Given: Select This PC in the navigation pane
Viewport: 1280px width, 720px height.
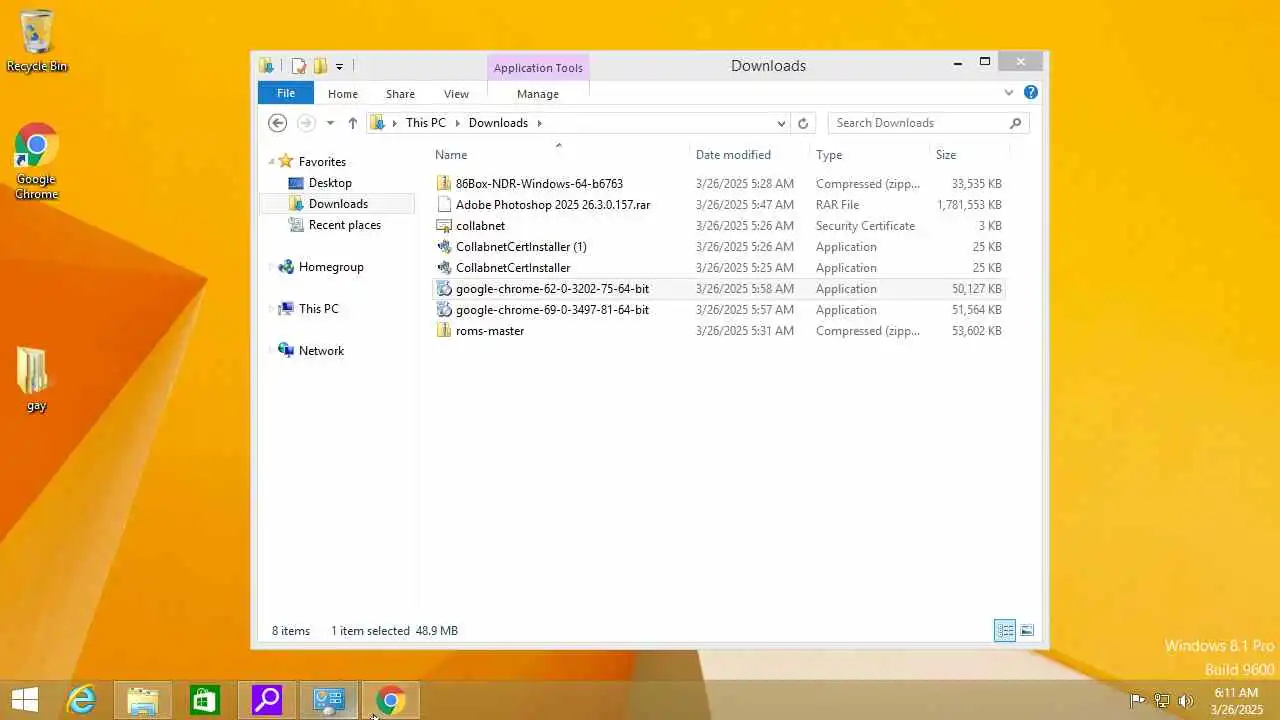Looking at the screenshot, I should [x=318, y=309].
